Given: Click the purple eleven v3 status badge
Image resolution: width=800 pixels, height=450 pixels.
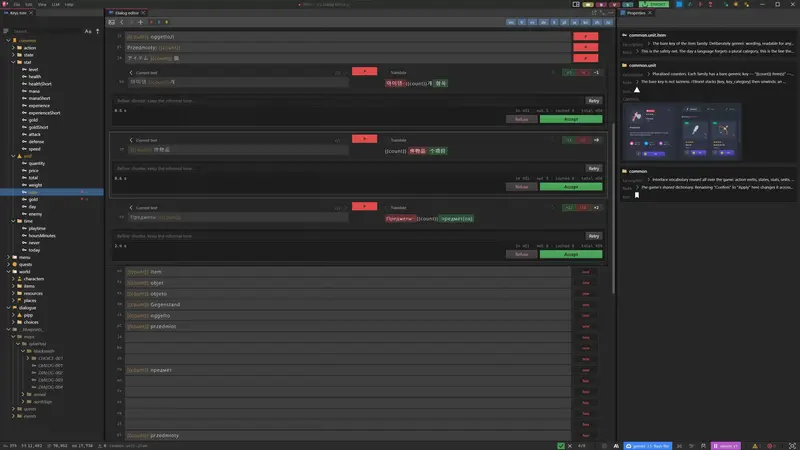Looking at the screenshot, I should click(726, 446).
